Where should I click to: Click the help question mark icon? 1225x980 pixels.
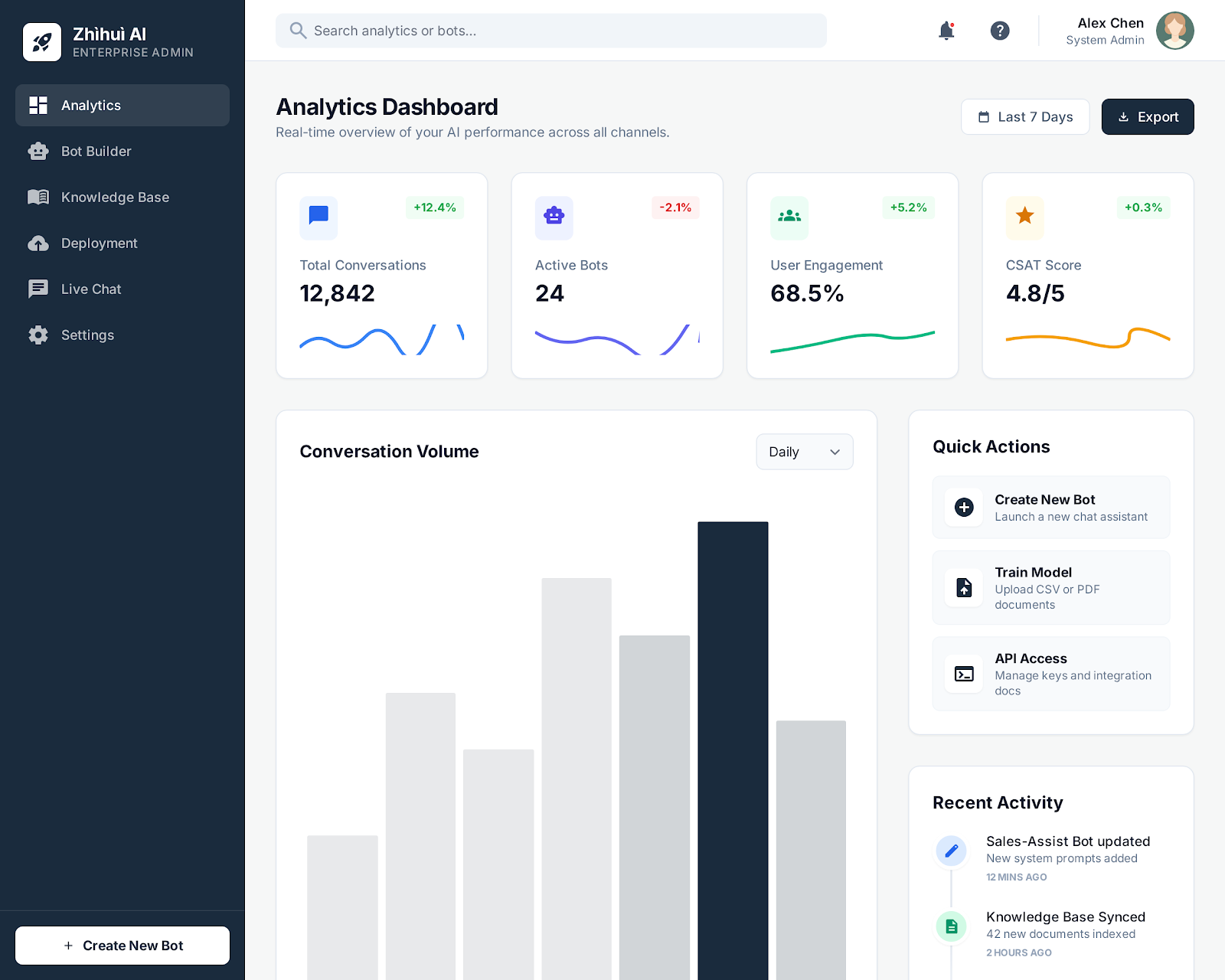(1000, 31)
